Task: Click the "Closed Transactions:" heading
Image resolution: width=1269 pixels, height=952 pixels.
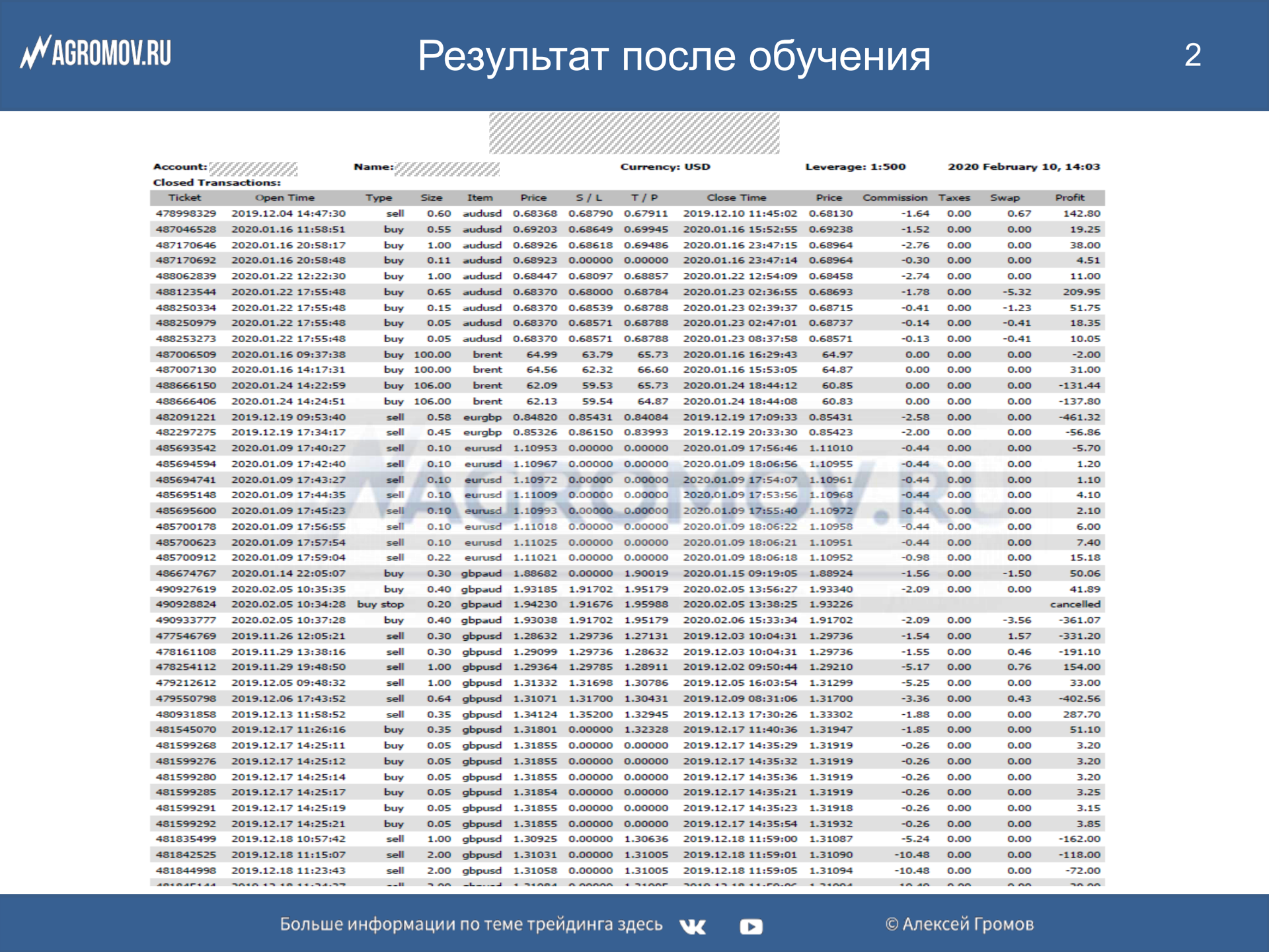Action: pyautogui.click(x=217, y=182)
